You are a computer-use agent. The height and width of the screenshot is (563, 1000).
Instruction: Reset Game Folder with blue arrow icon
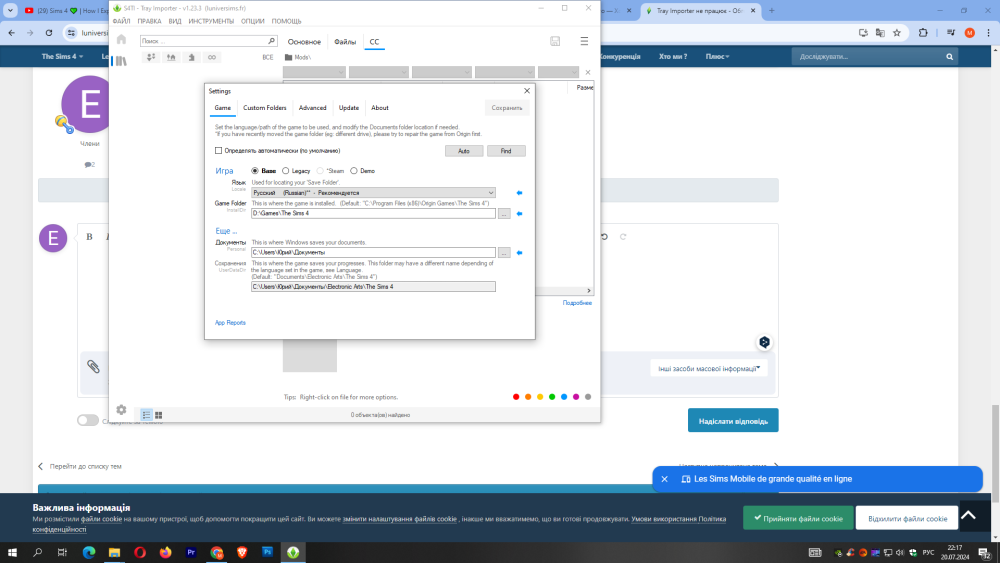point(519,213)
